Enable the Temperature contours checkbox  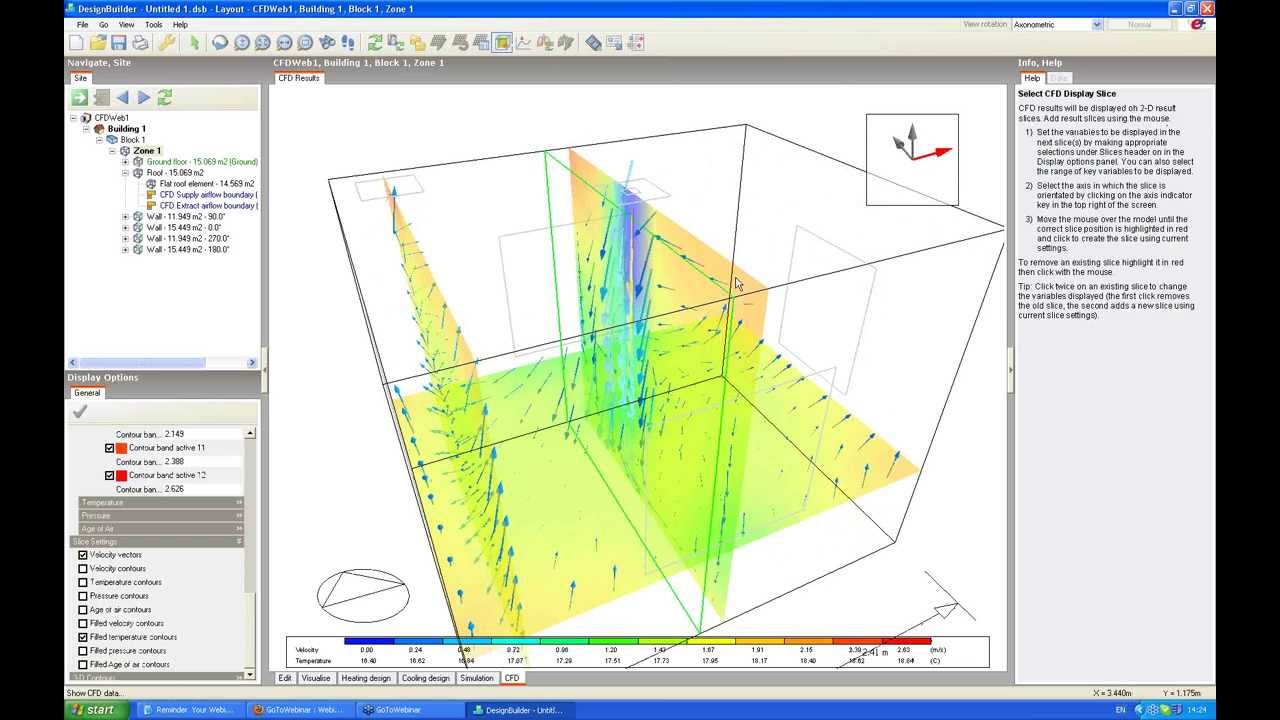[83, 582]
